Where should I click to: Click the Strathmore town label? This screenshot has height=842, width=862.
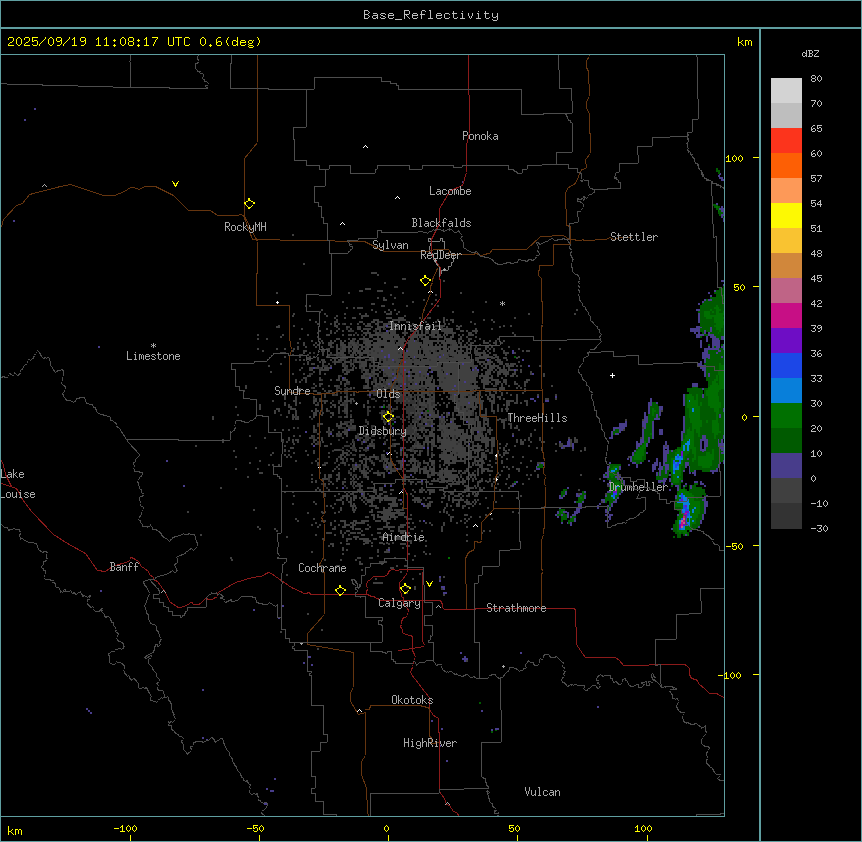tap(516, 608)
